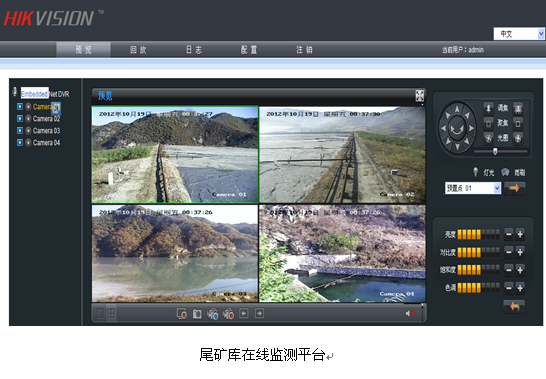The image size is (546, 379).
Task: Decrease brightness (亮度) with minus button
Action: 509,234
